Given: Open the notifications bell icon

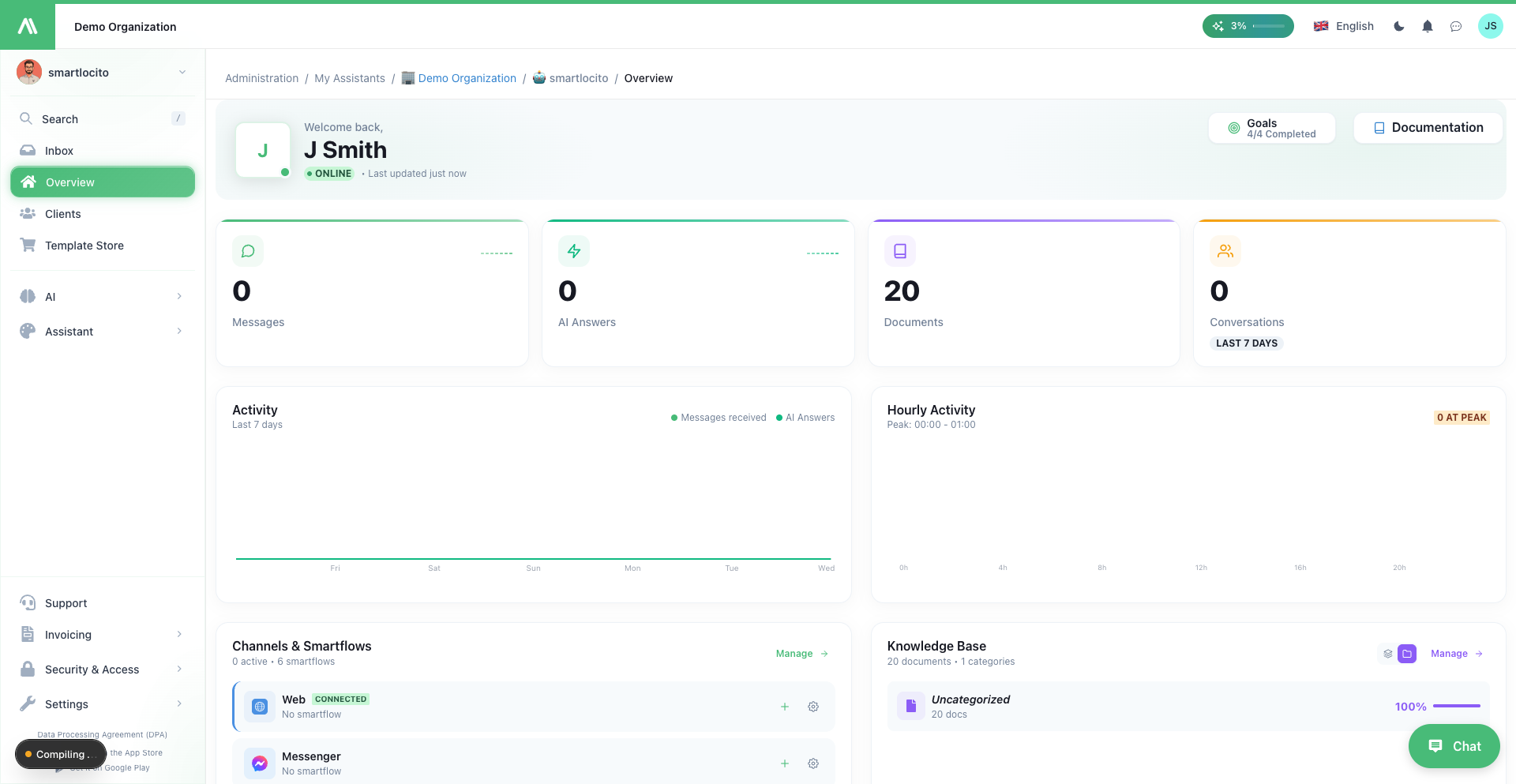Looking at the screenshot, I should 1427,26.
